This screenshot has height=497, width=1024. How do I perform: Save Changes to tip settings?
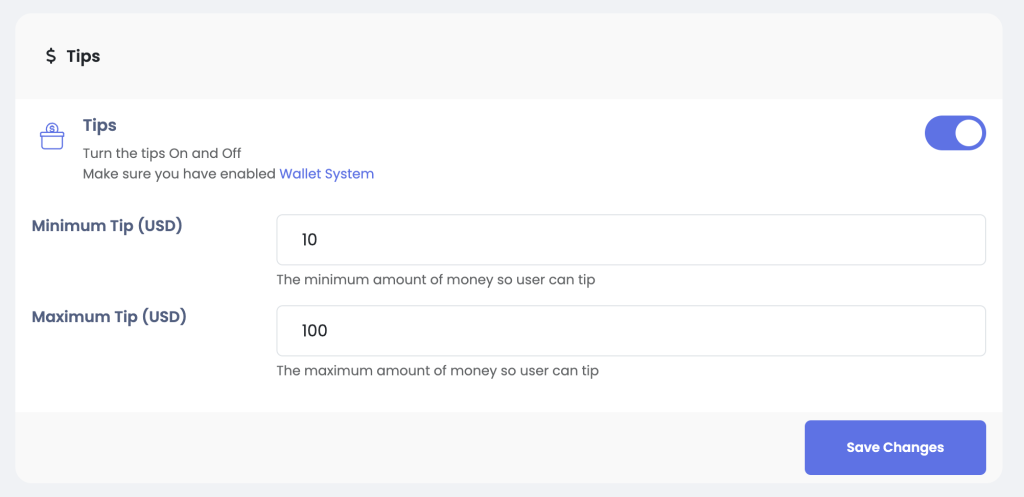[895, 447]
